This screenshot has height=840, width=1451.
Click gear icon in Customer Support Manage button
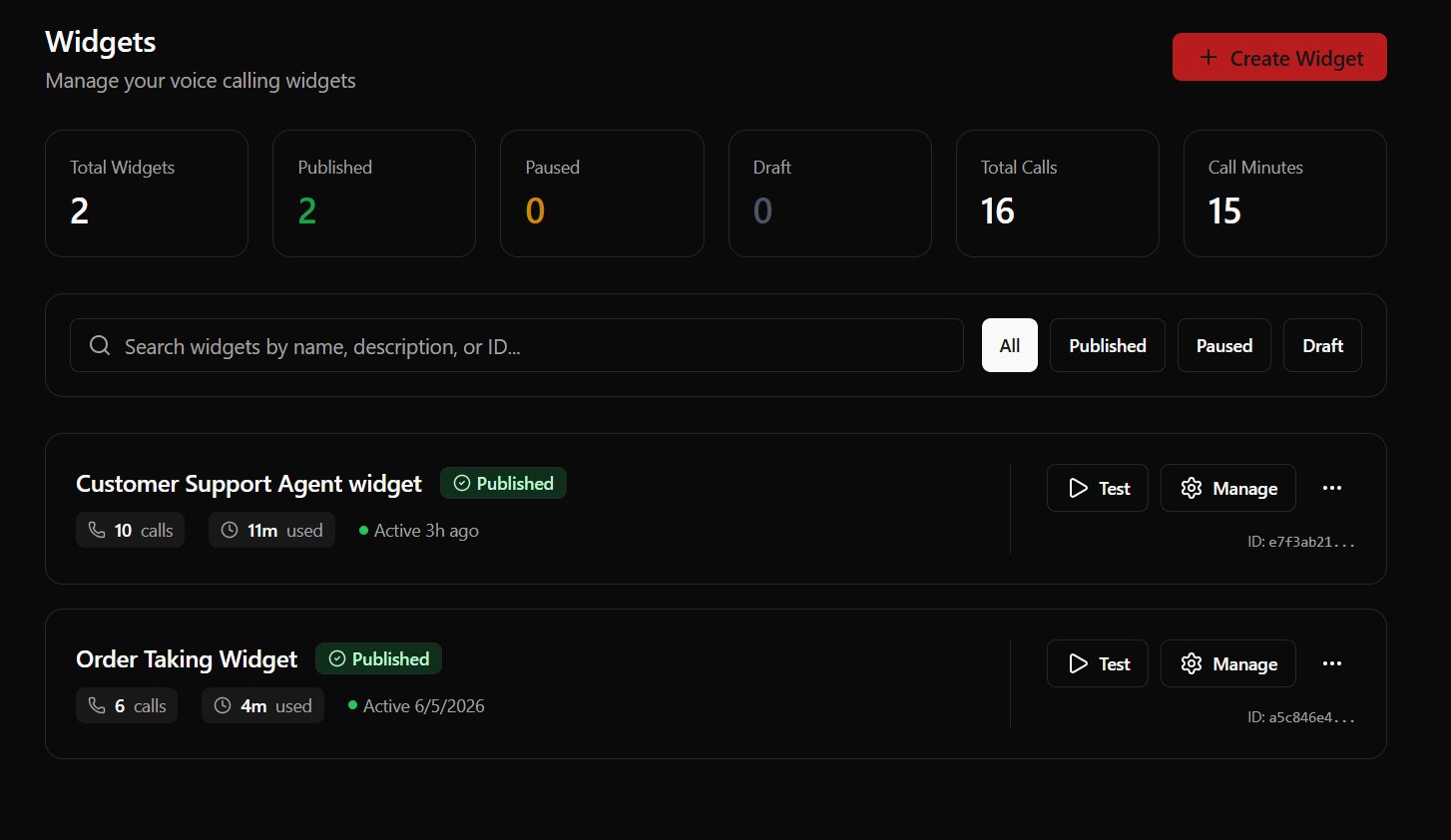point(1192,488)
